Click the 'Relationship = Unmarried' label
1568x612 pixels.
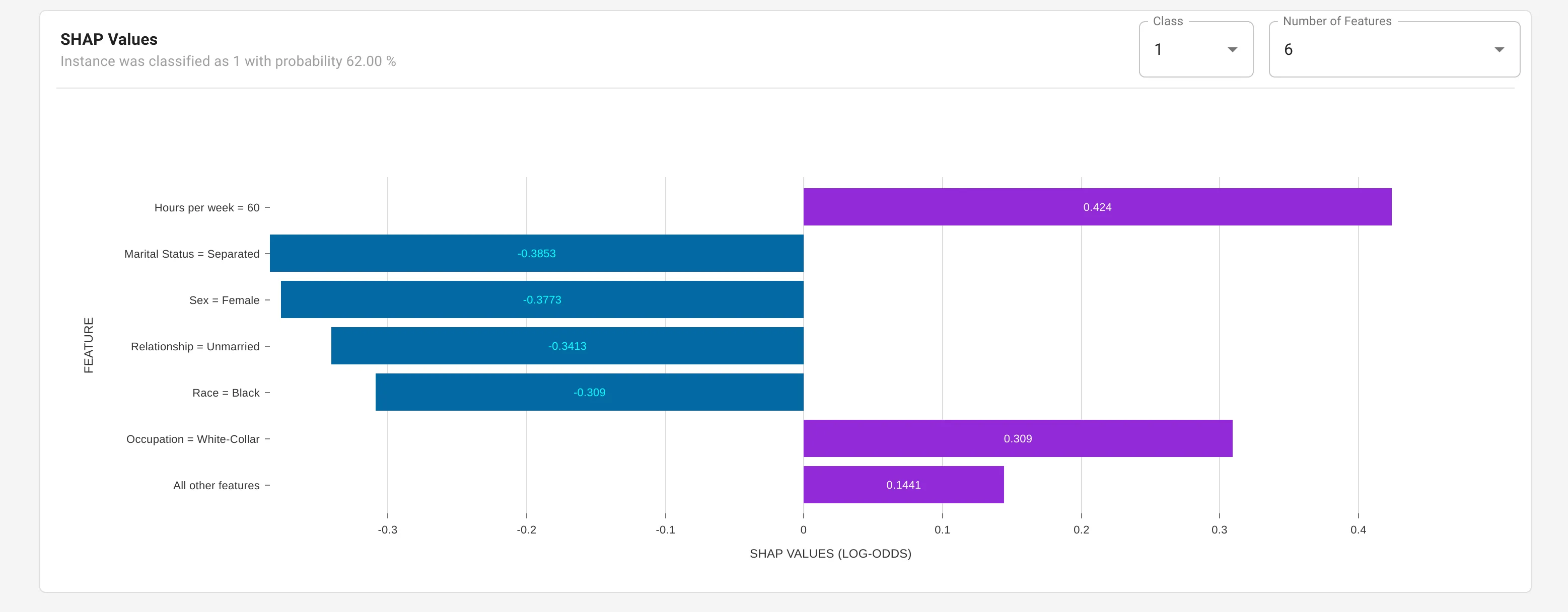195,346
